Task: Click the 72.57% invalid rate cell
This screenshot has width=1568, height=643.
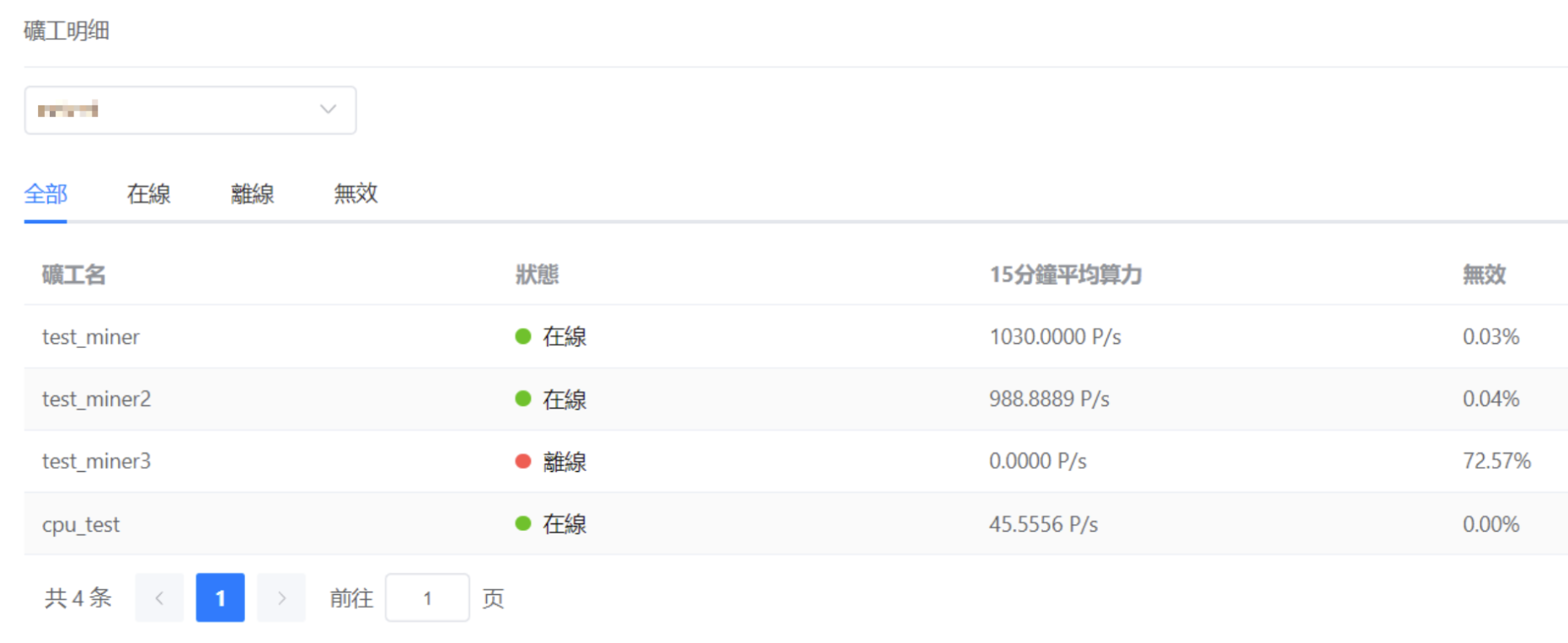Action: (1496, 461)
